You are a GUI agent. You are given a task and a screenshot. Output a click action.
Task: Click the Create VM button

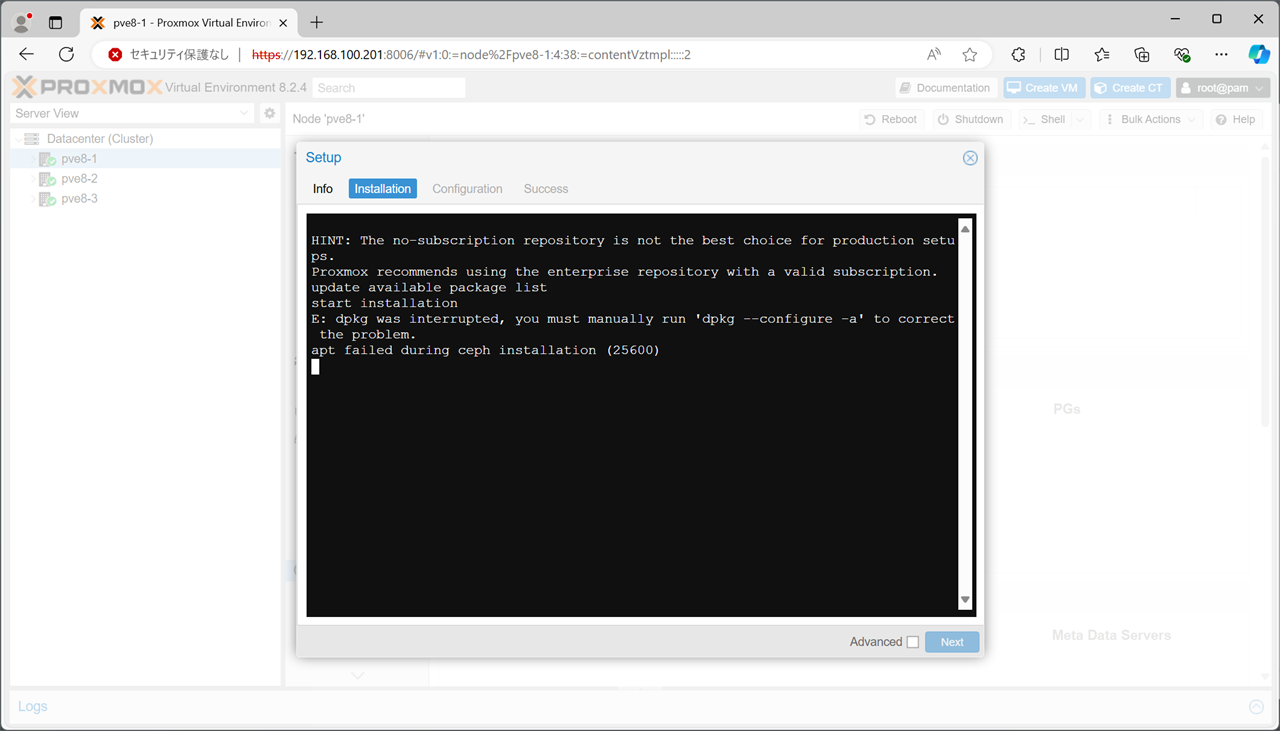[x=1044, y=88]
